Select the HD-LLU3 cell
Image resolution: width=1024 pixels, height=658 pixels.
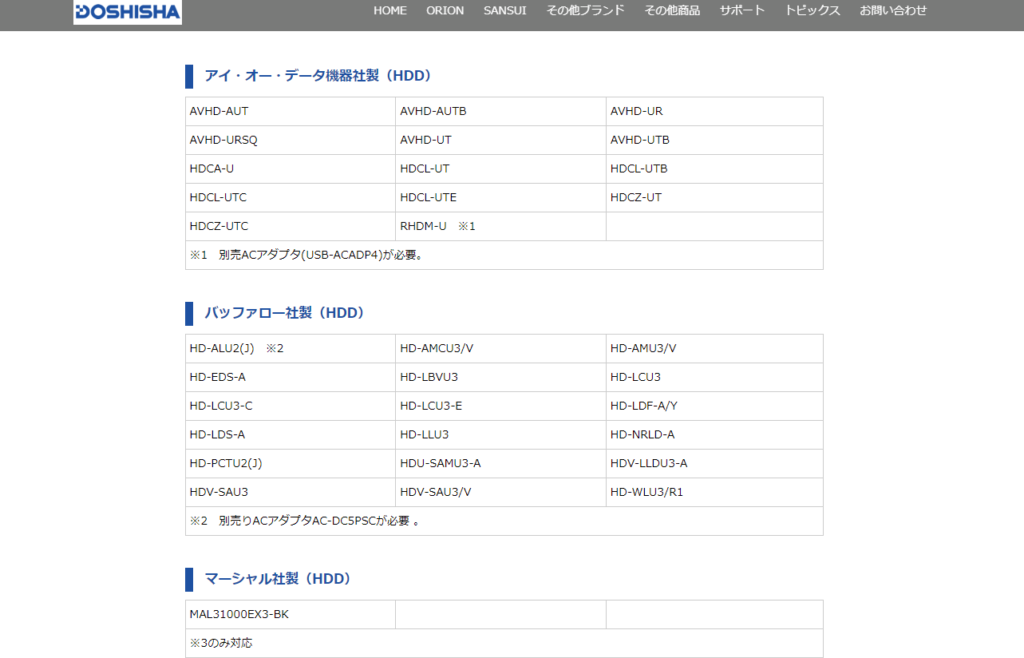click(500, 435)
